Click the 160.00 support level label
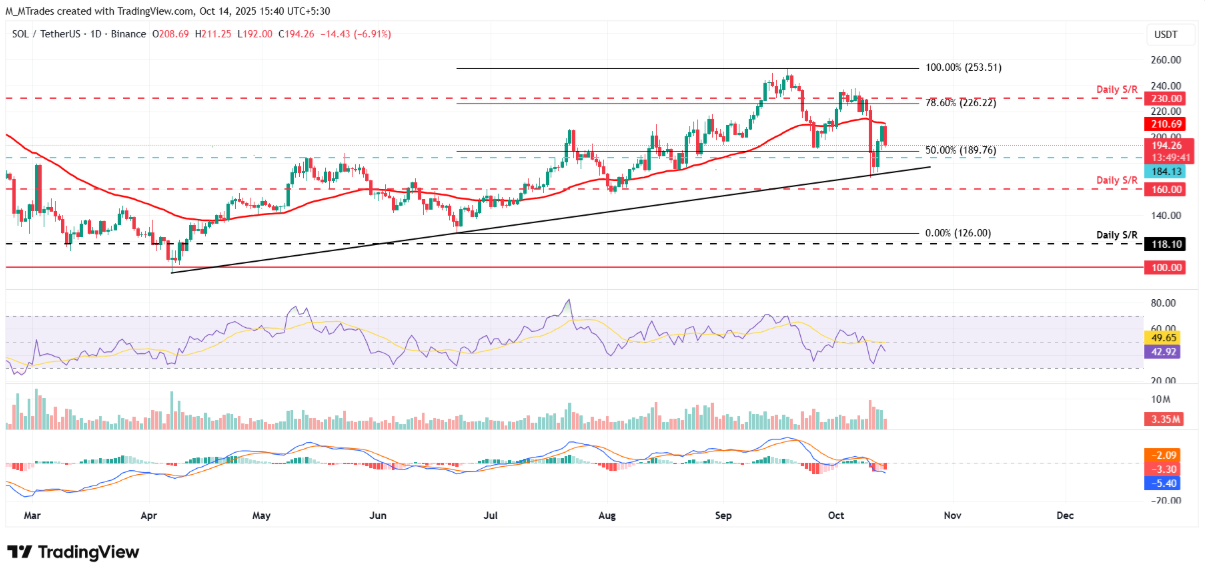 [x=1165, y=188]
